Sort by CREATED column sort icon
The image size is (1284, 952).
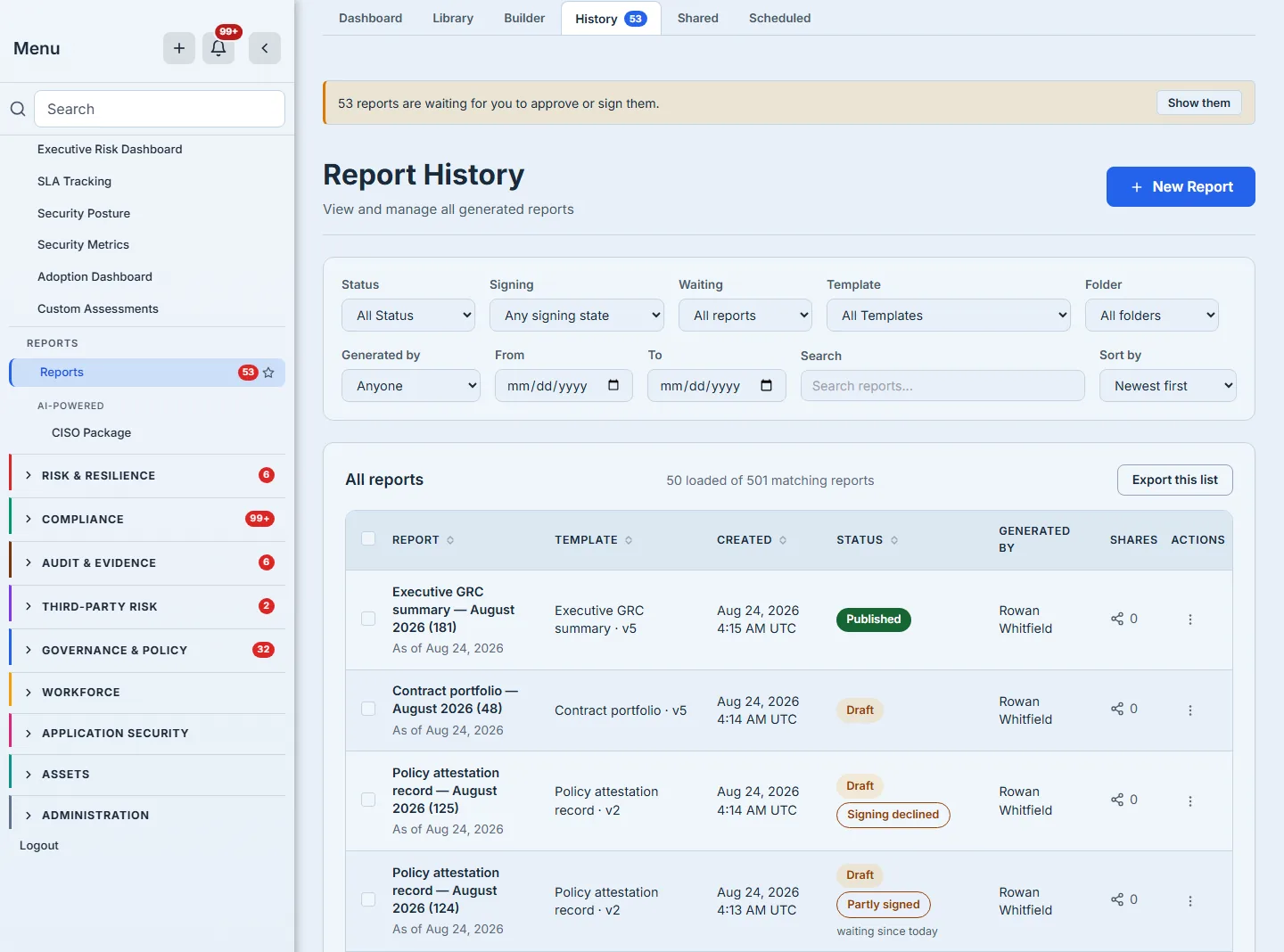783,540
